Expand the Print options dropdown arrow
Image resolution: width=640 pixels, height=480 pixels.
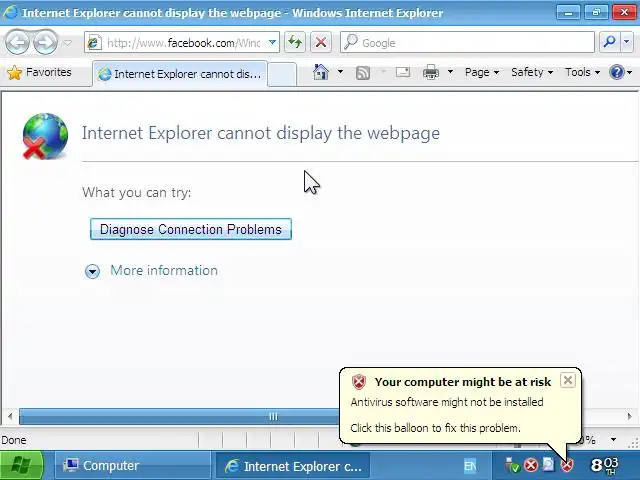tap(450, 72)
